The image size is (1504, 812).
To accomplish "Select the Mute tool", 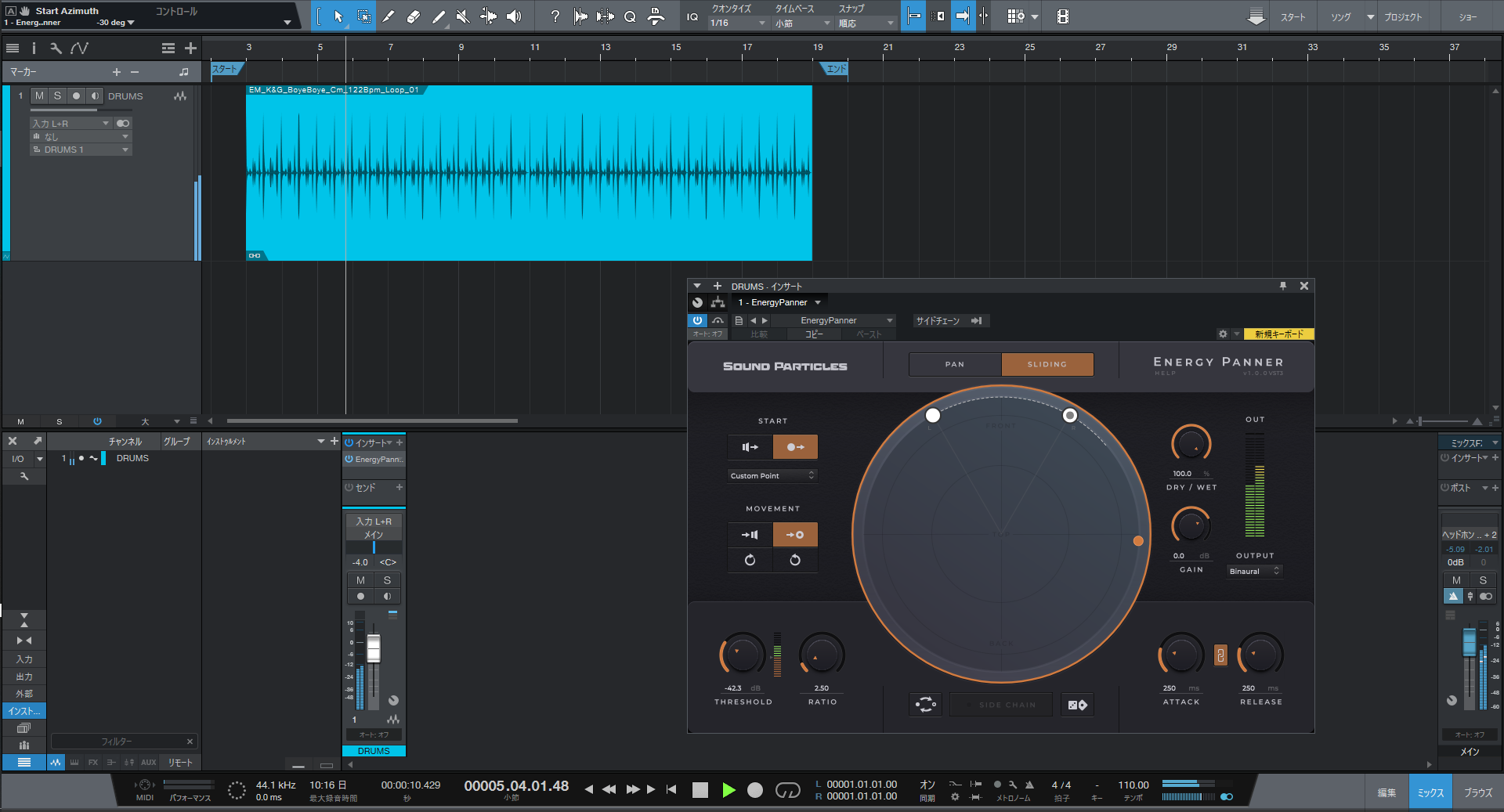I will 463,16.
